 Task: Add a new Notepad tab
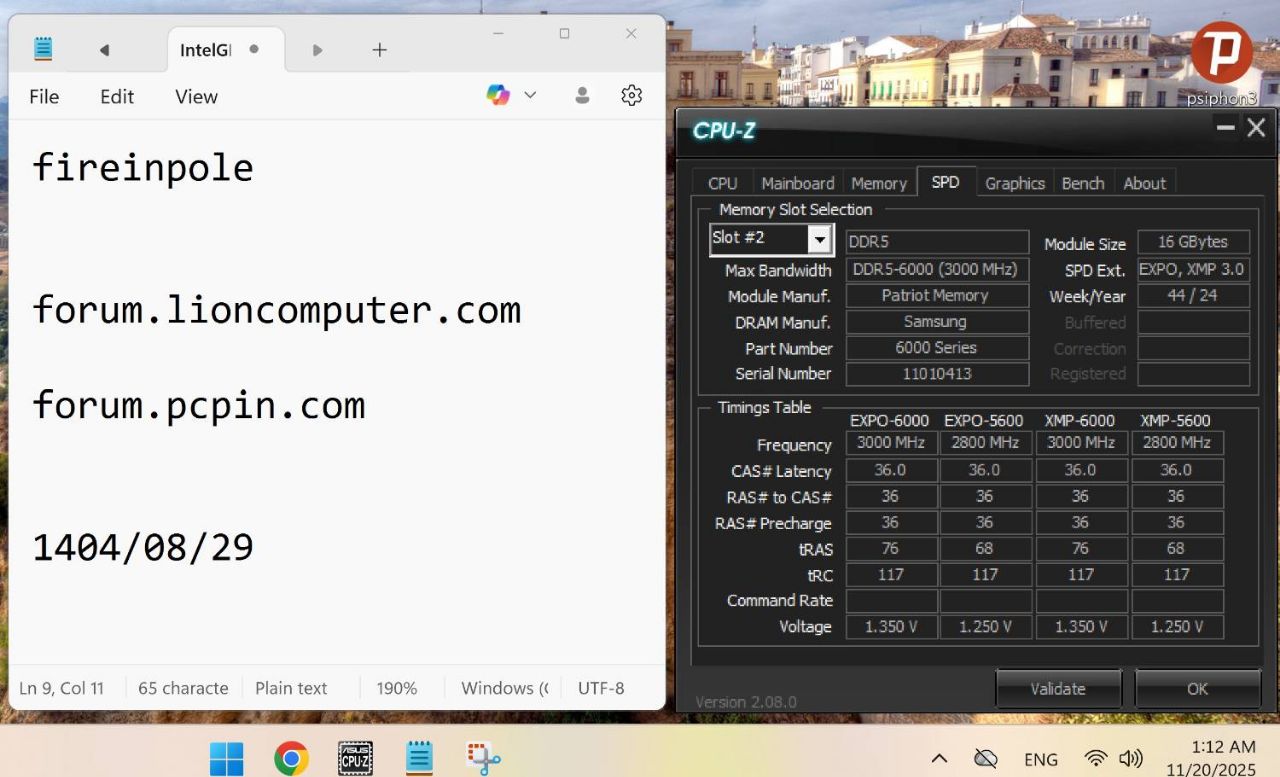pos(379,50)
